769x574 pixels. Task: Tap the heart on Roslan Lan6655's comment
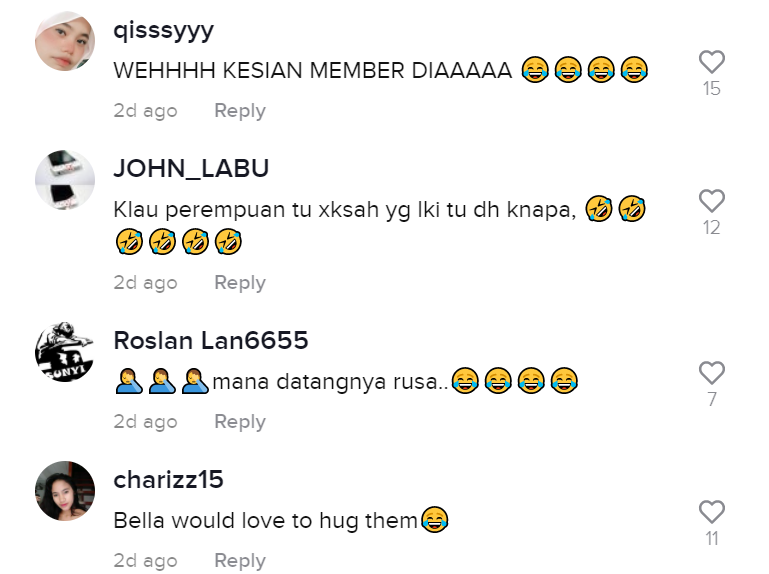click(712, 373)
